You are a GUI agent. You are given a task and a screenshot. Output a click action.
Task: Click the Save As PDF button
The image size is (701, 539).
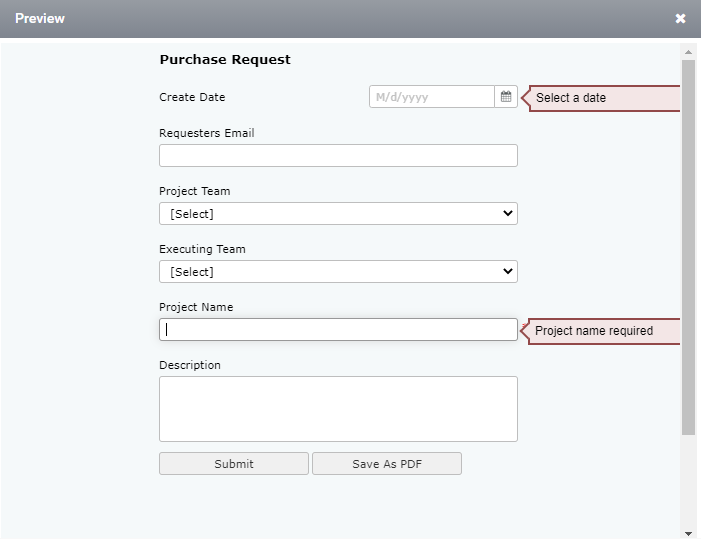(x=387, y=463)
